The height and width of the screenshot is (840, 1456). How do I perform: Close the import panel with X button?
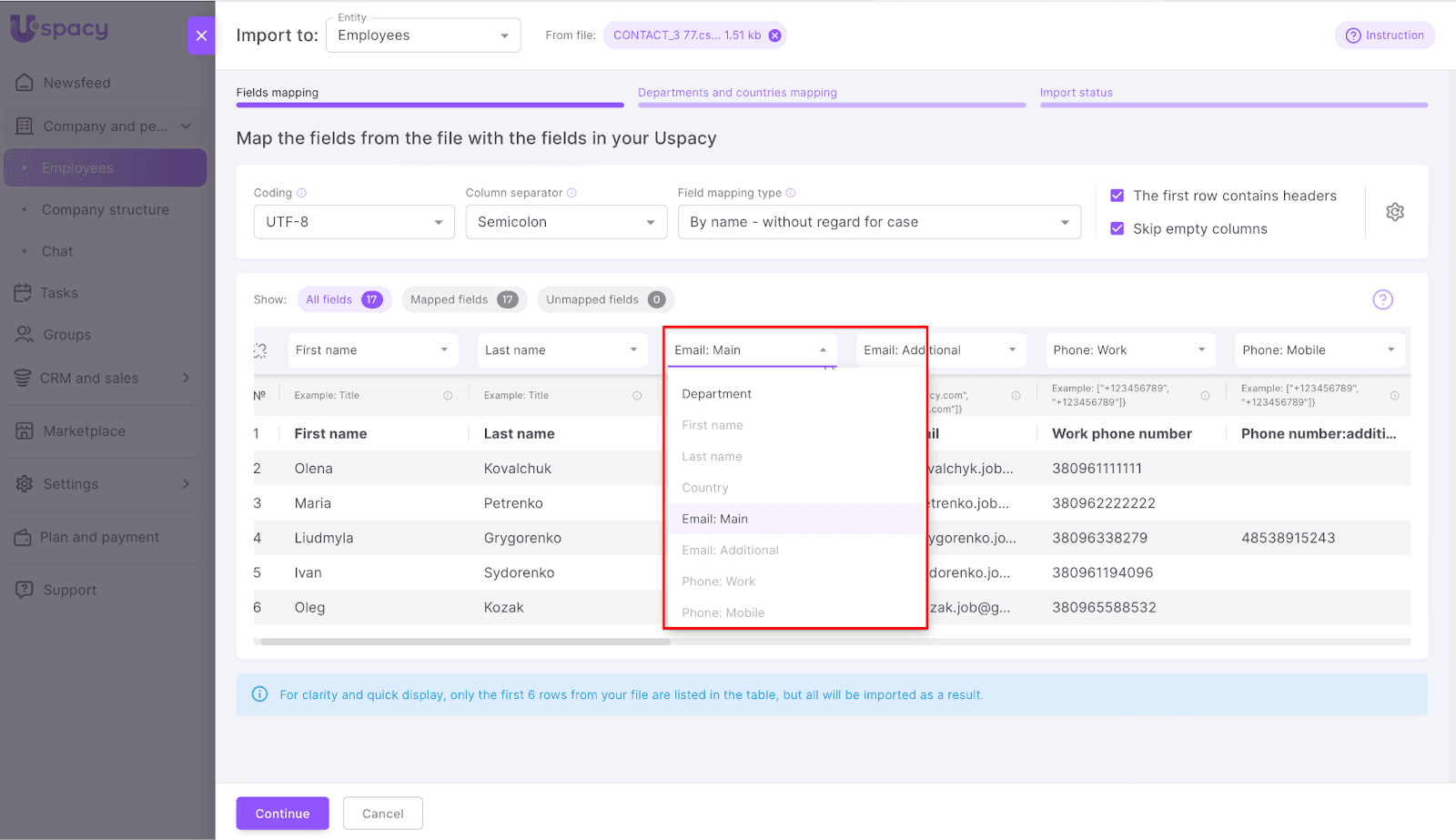(201, 35)
